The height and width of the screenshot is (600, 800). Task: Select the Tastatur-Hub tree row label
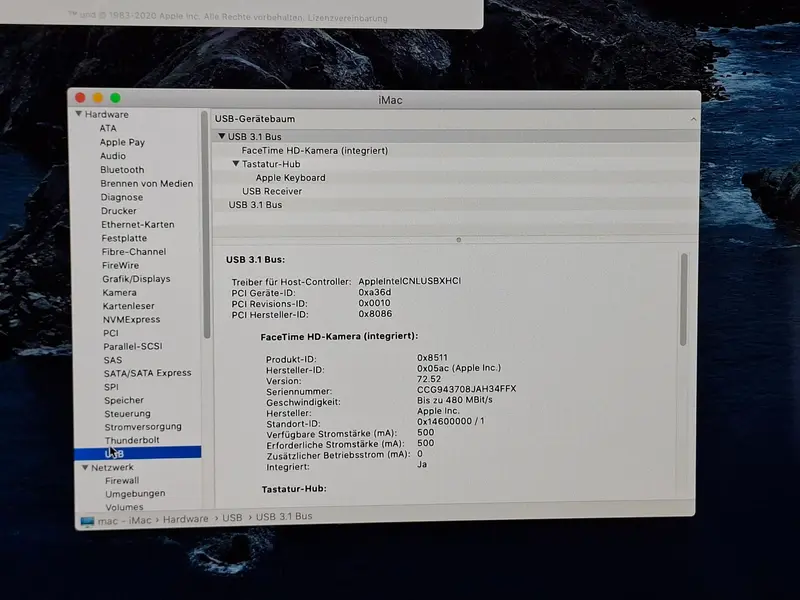click(271, 164)
